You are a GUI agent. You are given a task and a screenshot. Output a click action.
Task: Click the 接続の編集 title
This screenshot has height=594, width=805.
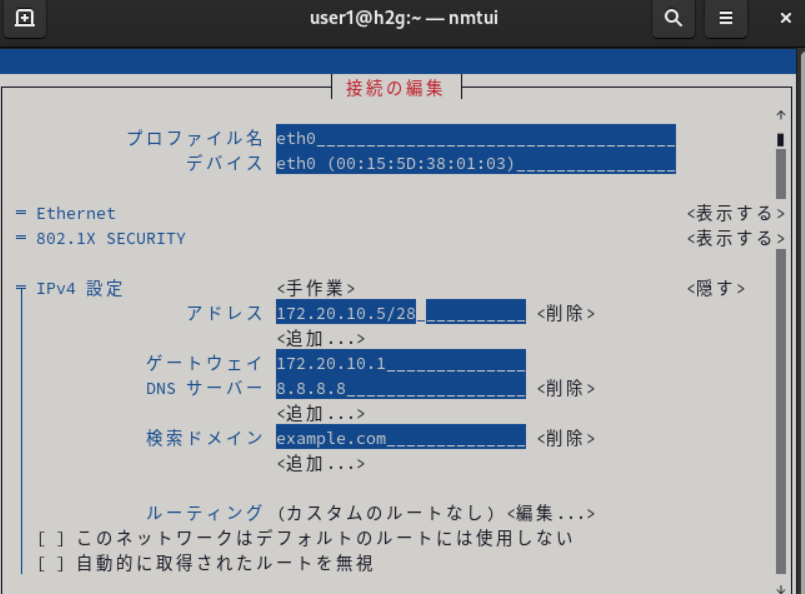pos(394,88)
